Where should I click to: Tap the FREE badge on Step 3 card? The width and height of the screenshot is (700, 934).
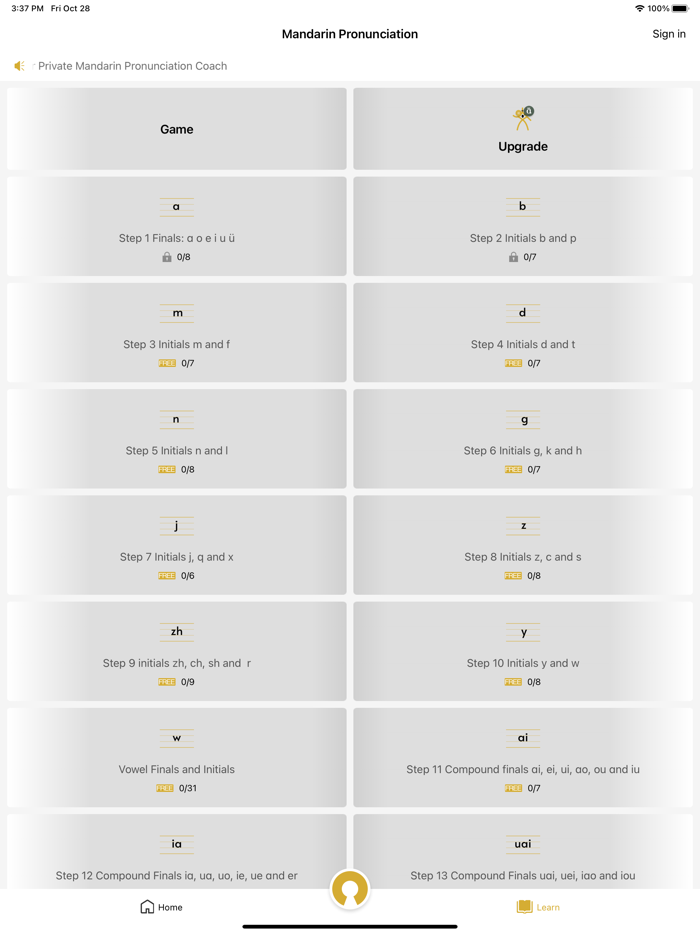(x=166, y=363)
